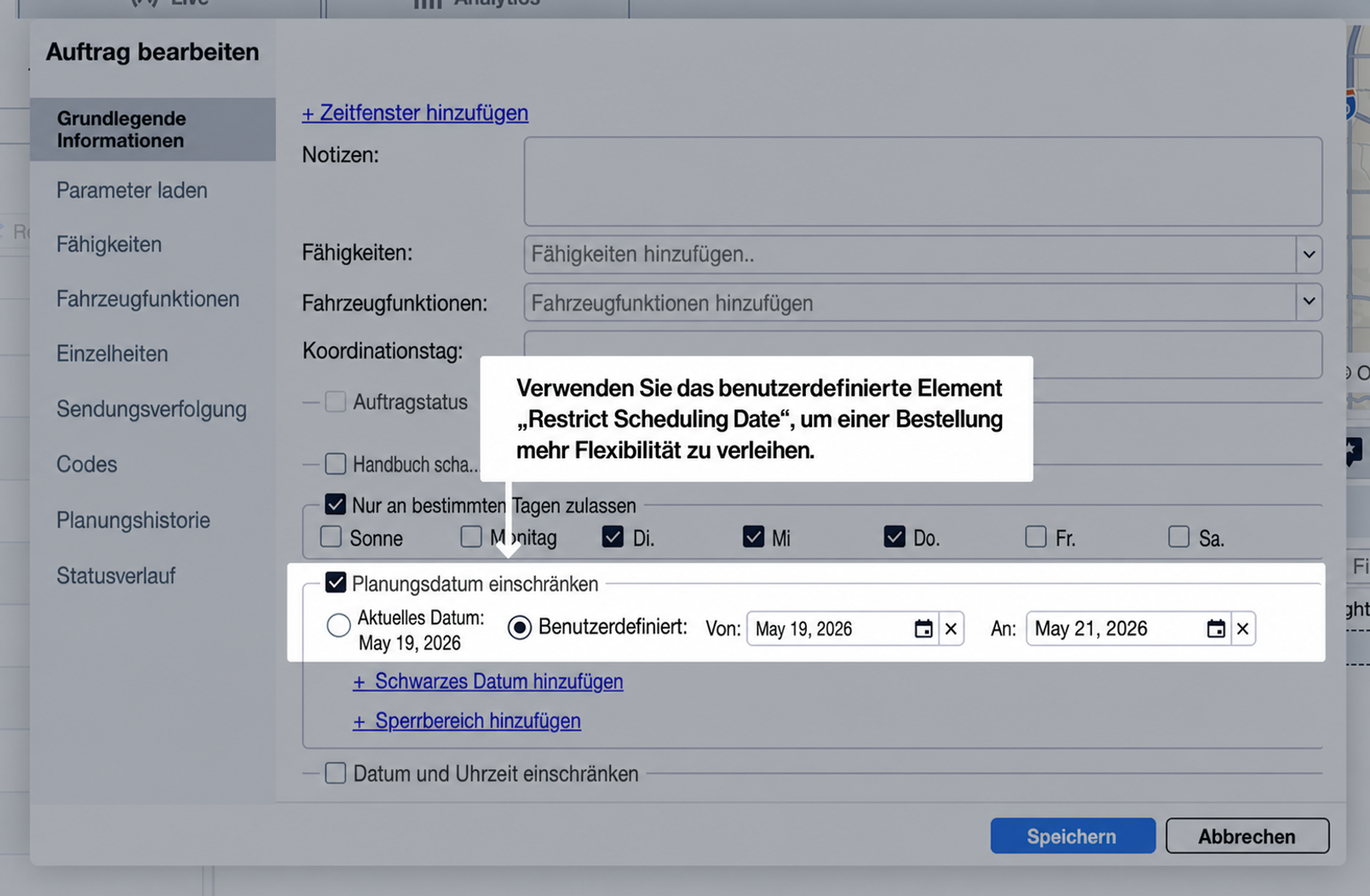1370x896 pixels.
Task: Open the Planungshistorie section
Action: click(133, 520)
